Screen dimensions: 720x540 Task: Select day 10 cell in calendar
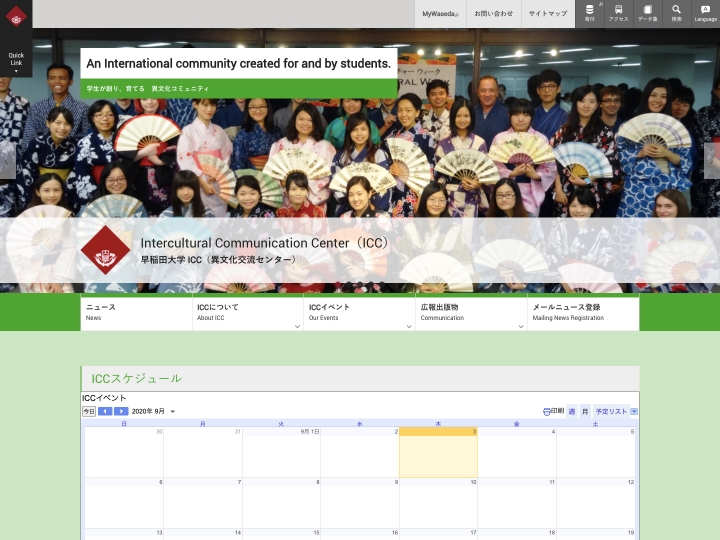coord(438,503)
